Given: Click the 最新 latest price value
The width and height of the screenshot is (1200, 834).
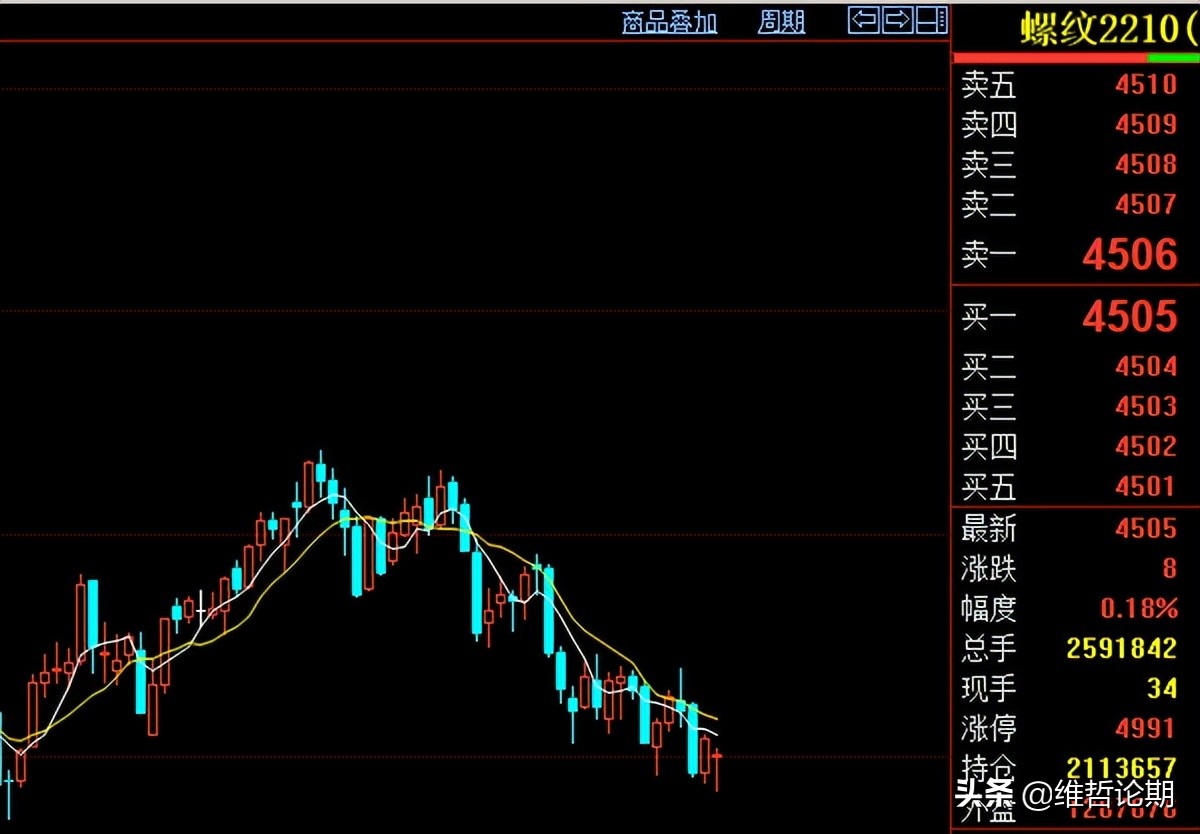Looking at the screenshot, I should (x=1146, y=528).
